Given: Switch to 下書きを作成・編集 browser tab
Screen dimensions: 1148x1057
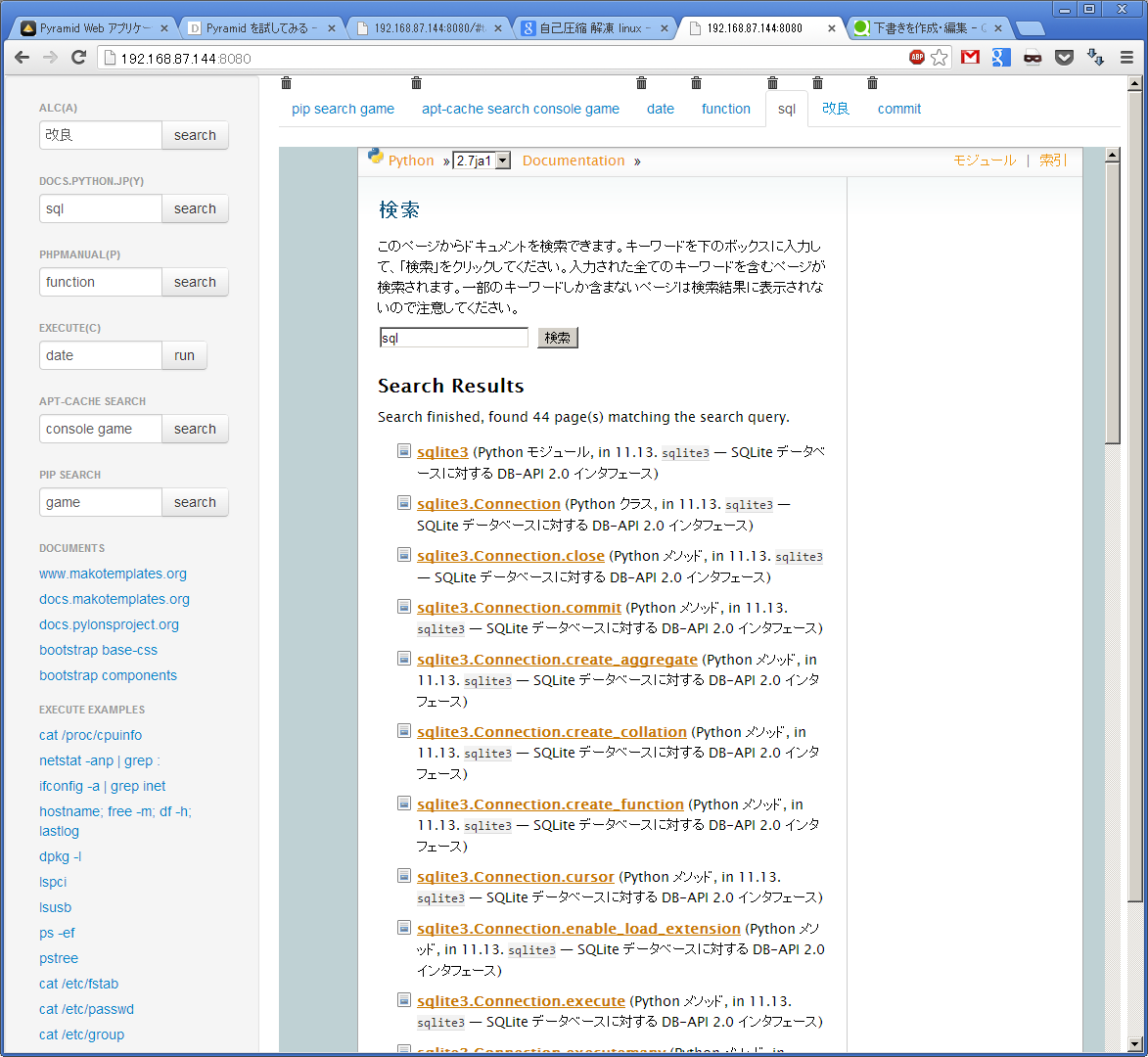Looking at the screenshot, I should 930,28.
